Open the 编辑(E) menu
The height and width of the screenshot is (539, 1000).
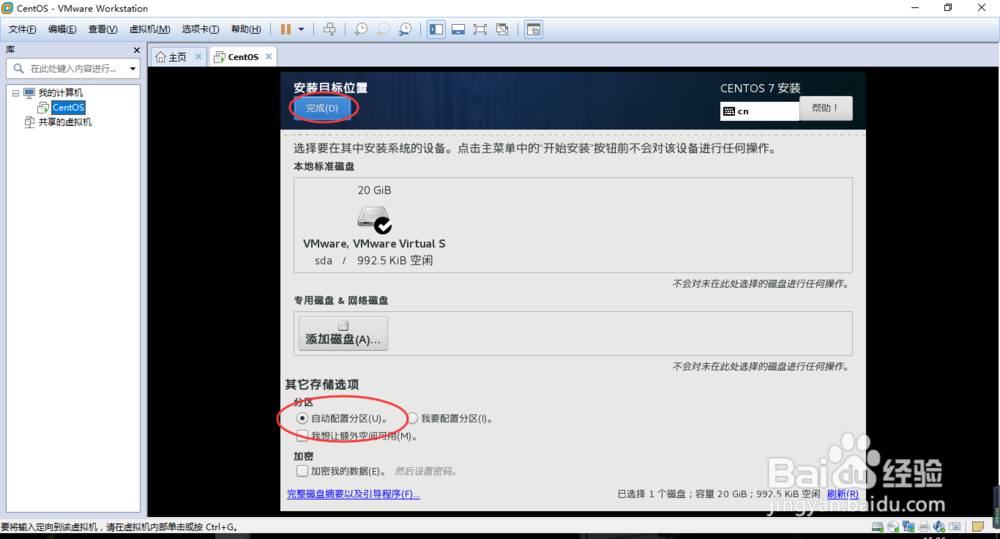(62, 29)
